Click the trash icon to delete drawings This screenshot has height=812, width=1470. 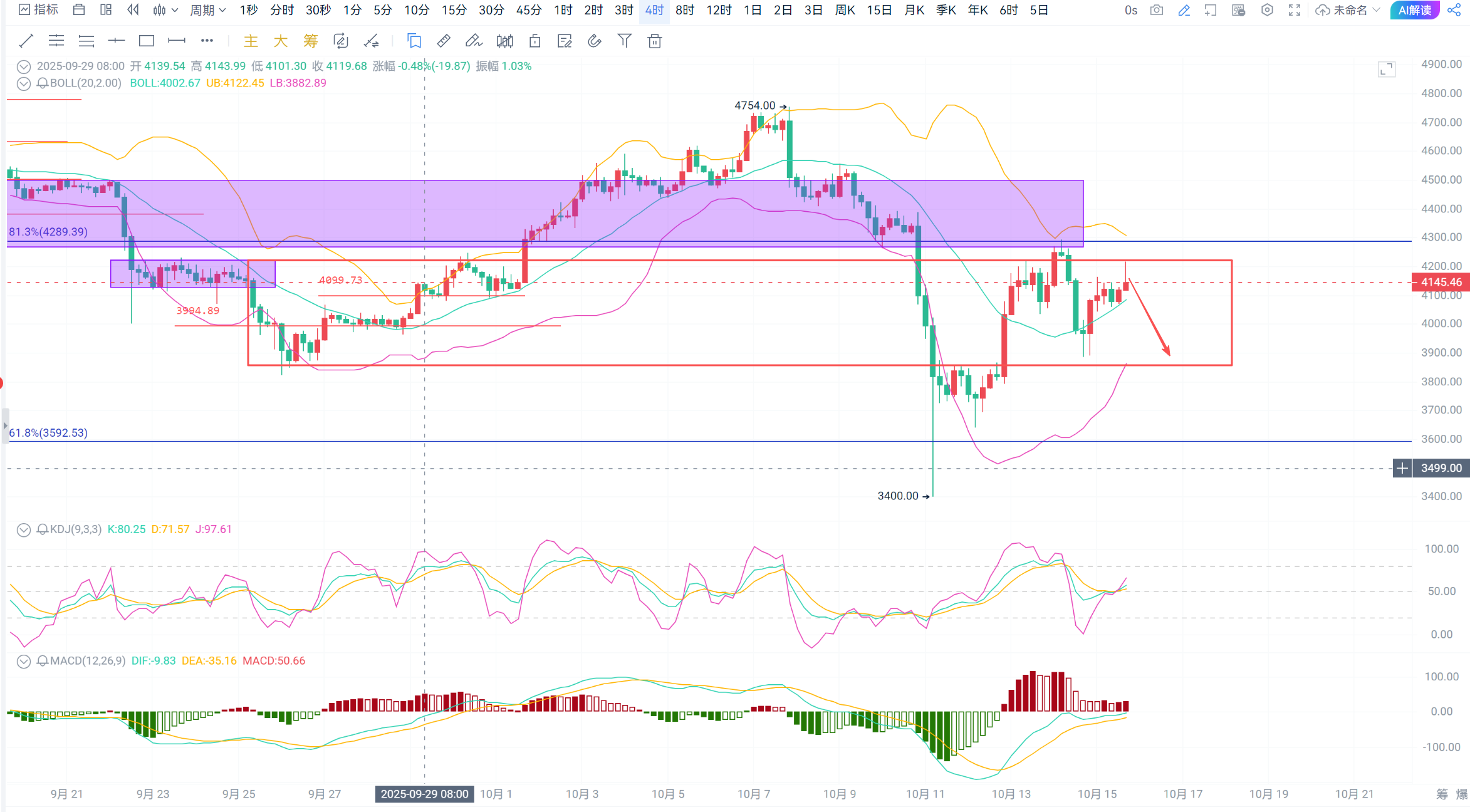point(654,41)
